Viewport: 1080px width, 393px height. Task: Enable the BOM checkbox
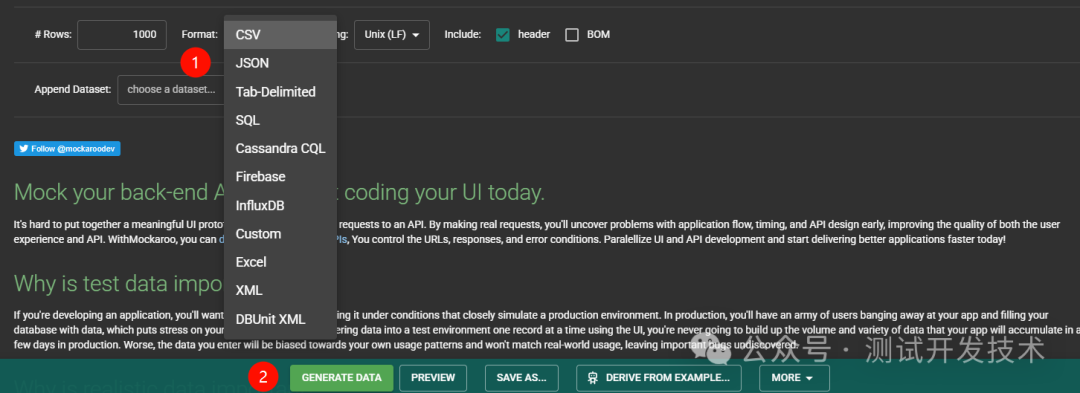coord(572,35)
